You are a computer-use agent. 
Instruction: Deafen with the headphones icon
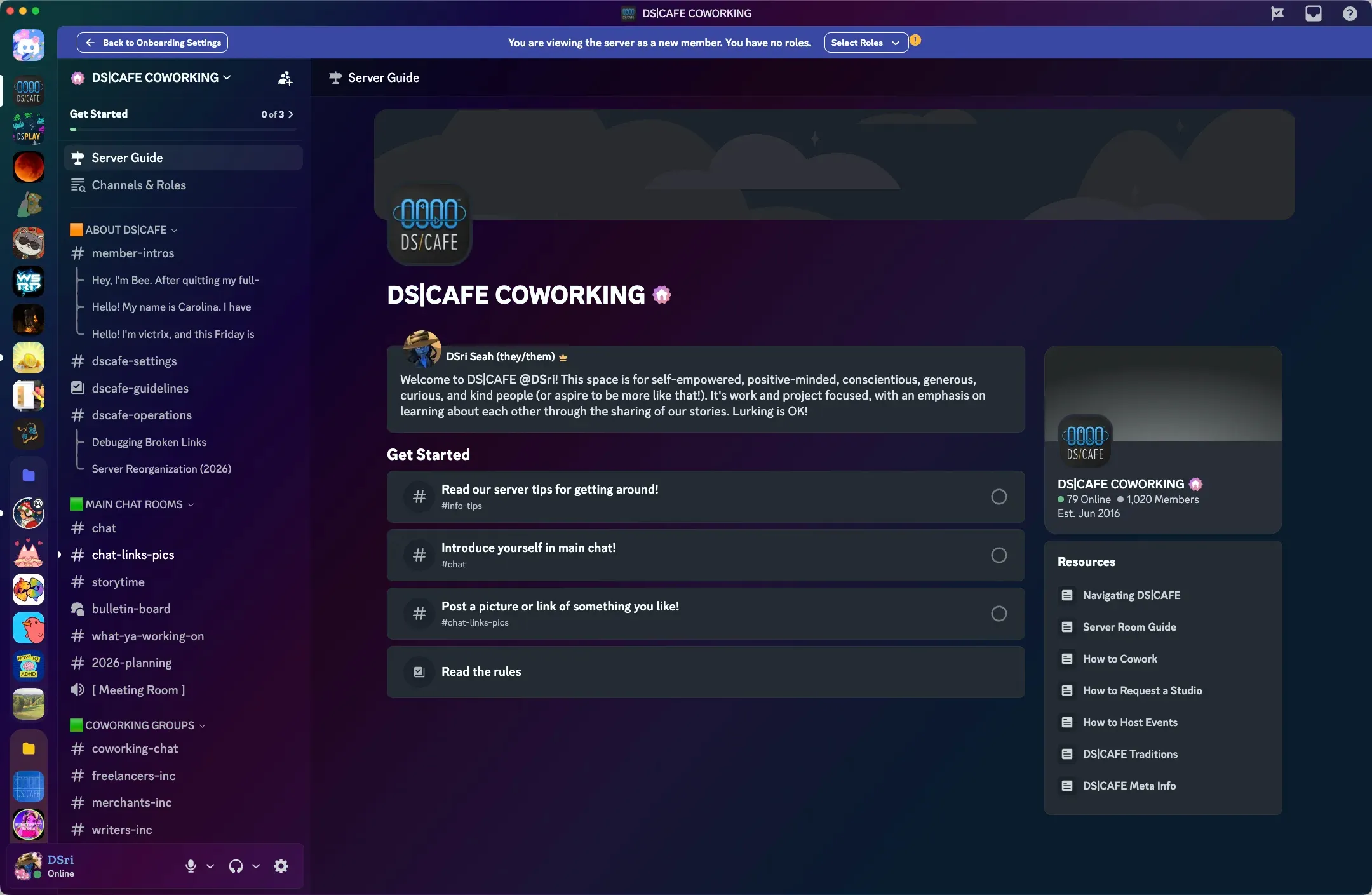click(234, 866)
